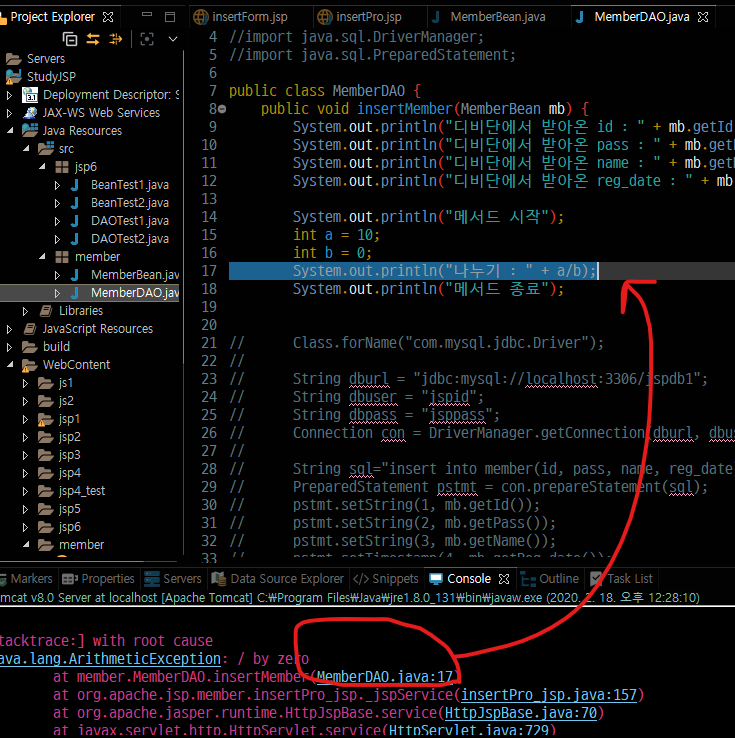The width and height of the screenshot is (735, 738).
Task: Open HttpServlet.java:729 stack trace link
Action: pos(469,730)
